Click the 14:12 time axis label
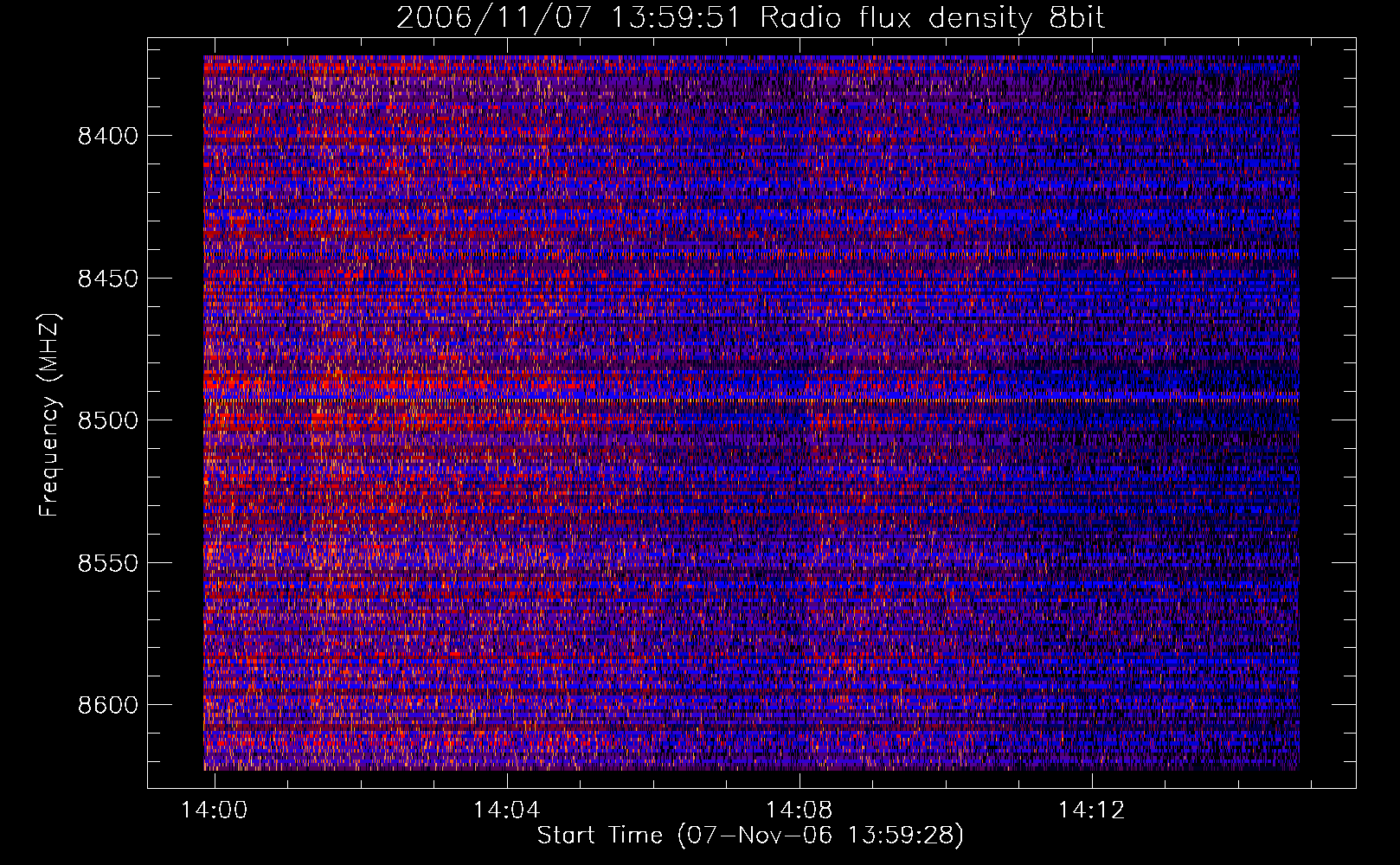 (x=1092, y=810)
